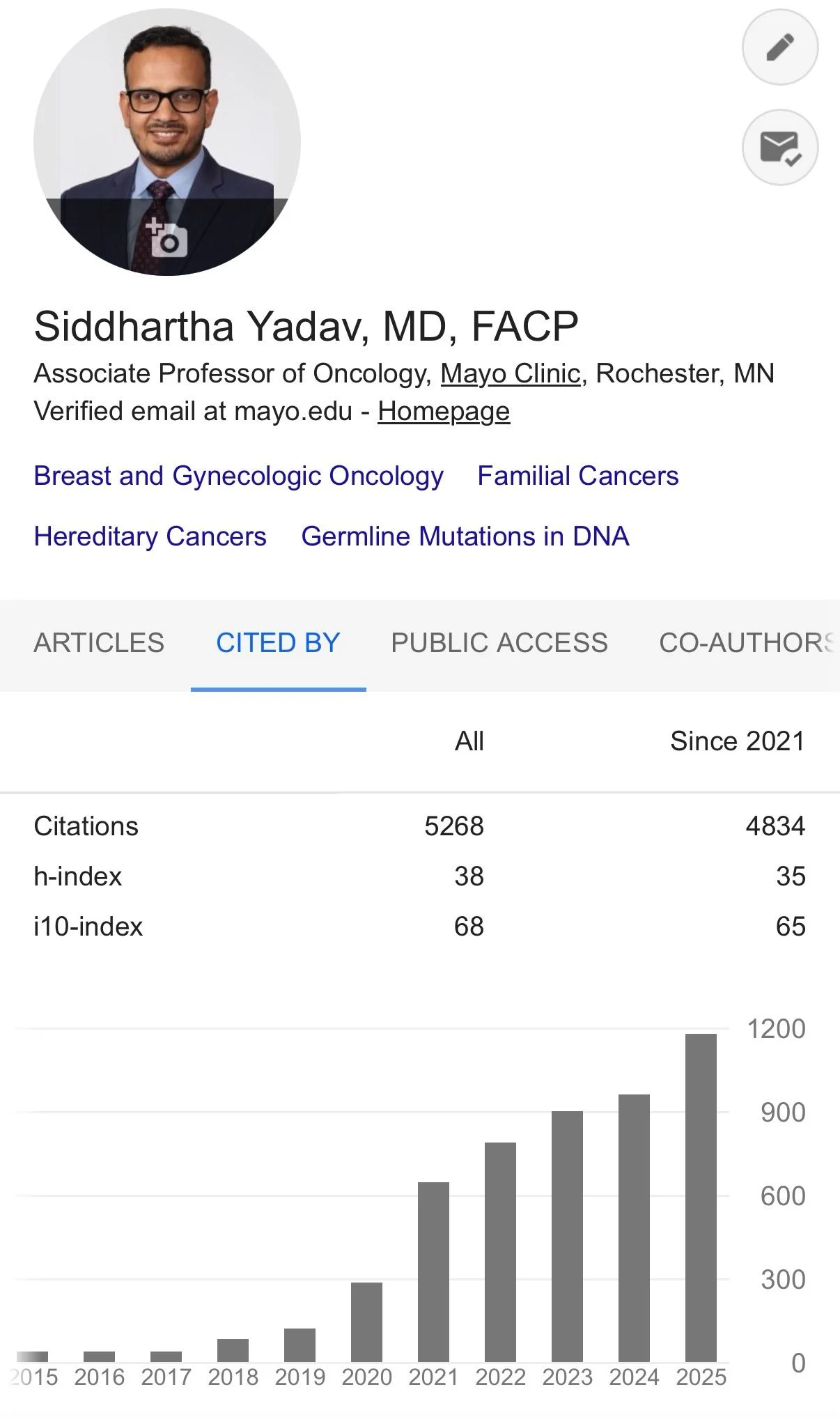The image size is (840, 1417).
Task: Open the Homepage link
Action: 444,411
